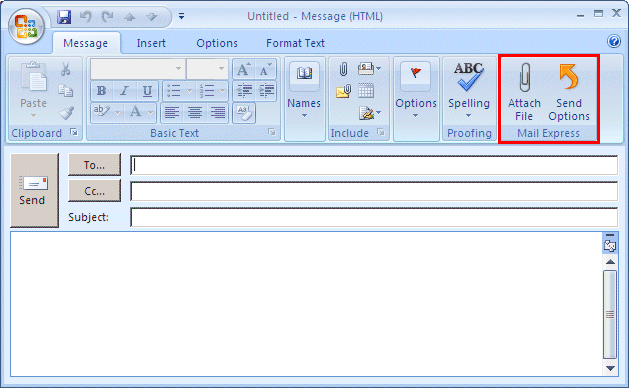Image resolution: width=629 pixels, height=388 pixels.
Task: Click the To... button
Action: click(94, 165)
